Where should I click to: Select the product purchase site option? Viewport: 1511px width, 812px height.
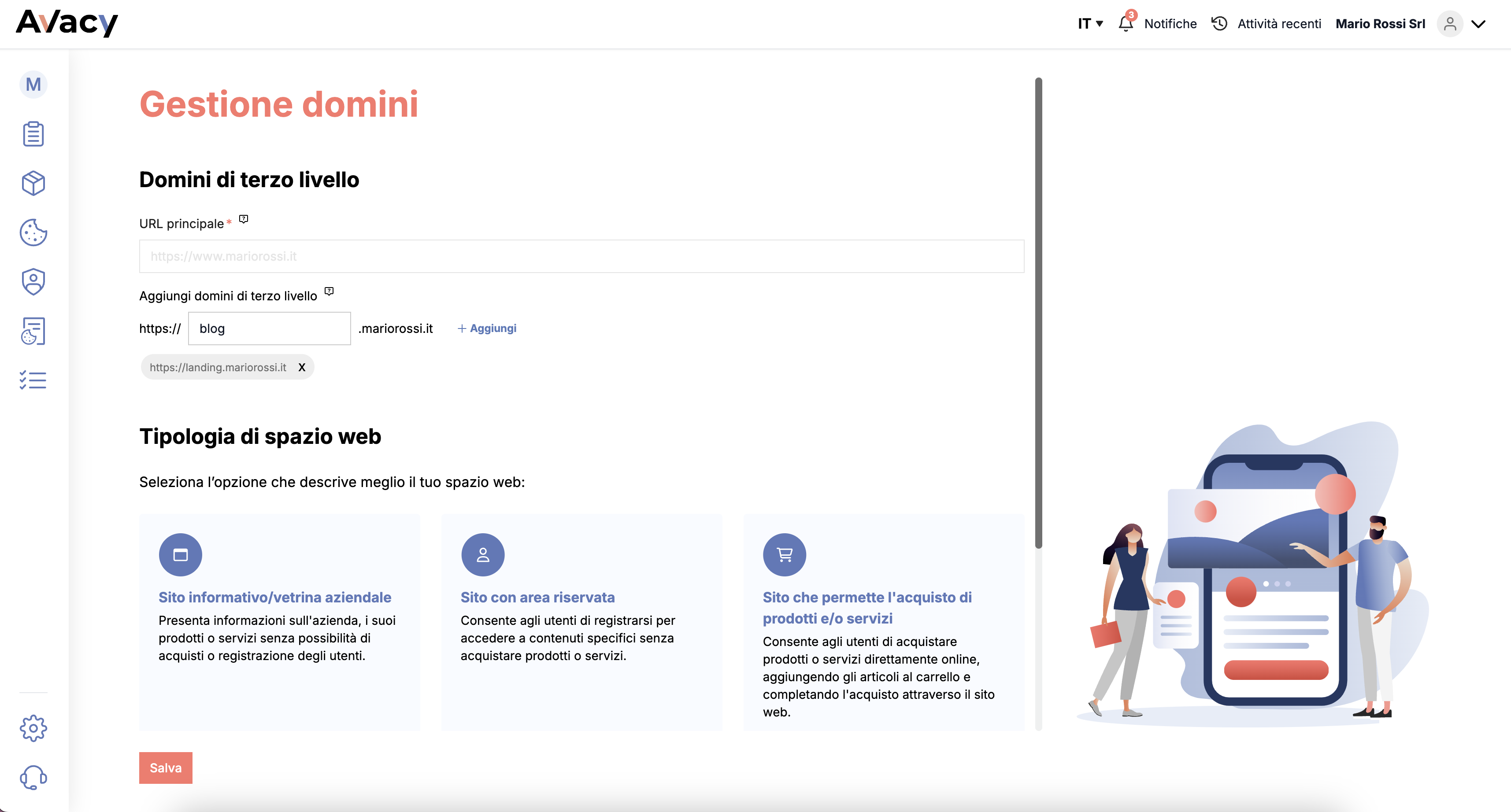coord(884,622)
